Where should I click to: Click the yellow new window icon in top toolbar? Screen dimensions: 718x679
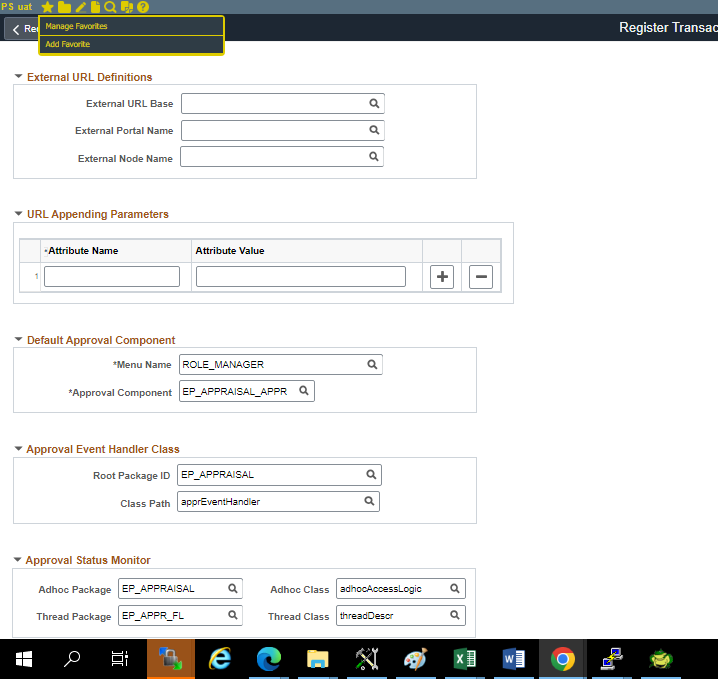click(127, 7)
